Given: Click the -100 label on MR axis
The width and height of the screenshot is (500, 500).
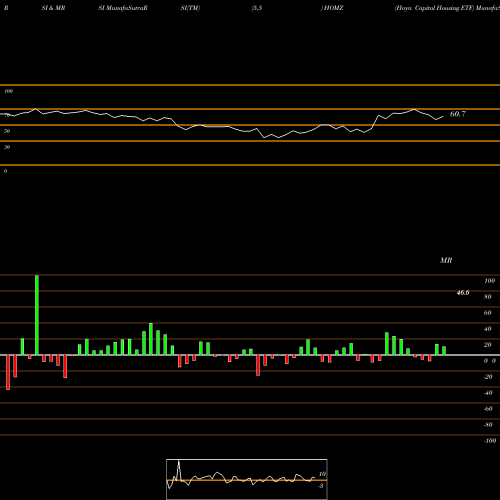Looking at the screenshot, I should tap(490, 441).
